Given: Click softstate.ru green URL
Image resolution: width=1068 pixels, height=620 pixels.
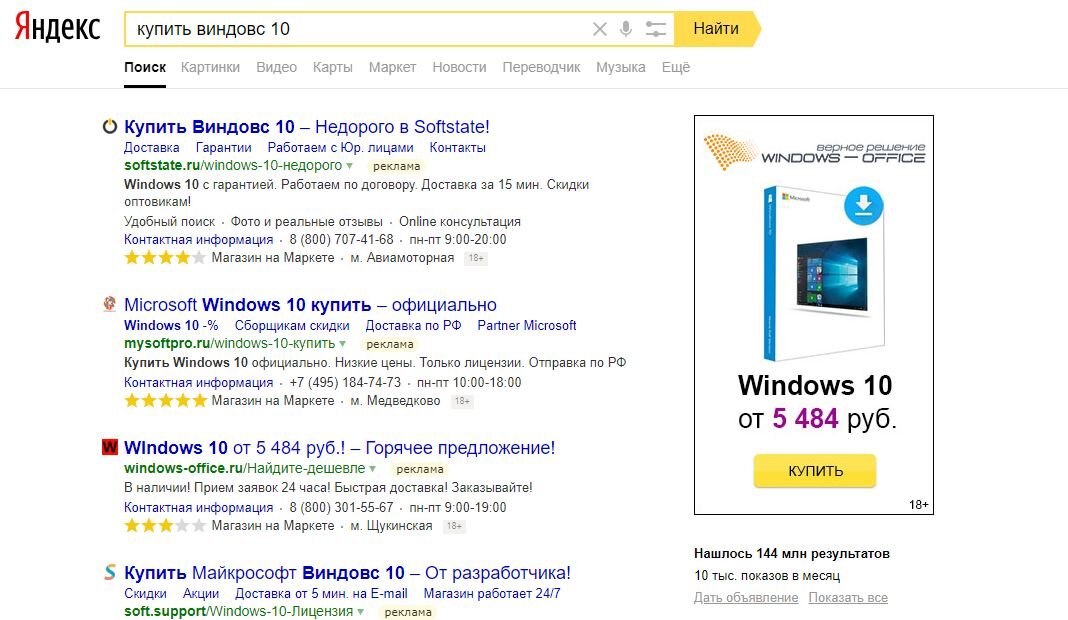Looking at the screenshot, I should [233, 165].
